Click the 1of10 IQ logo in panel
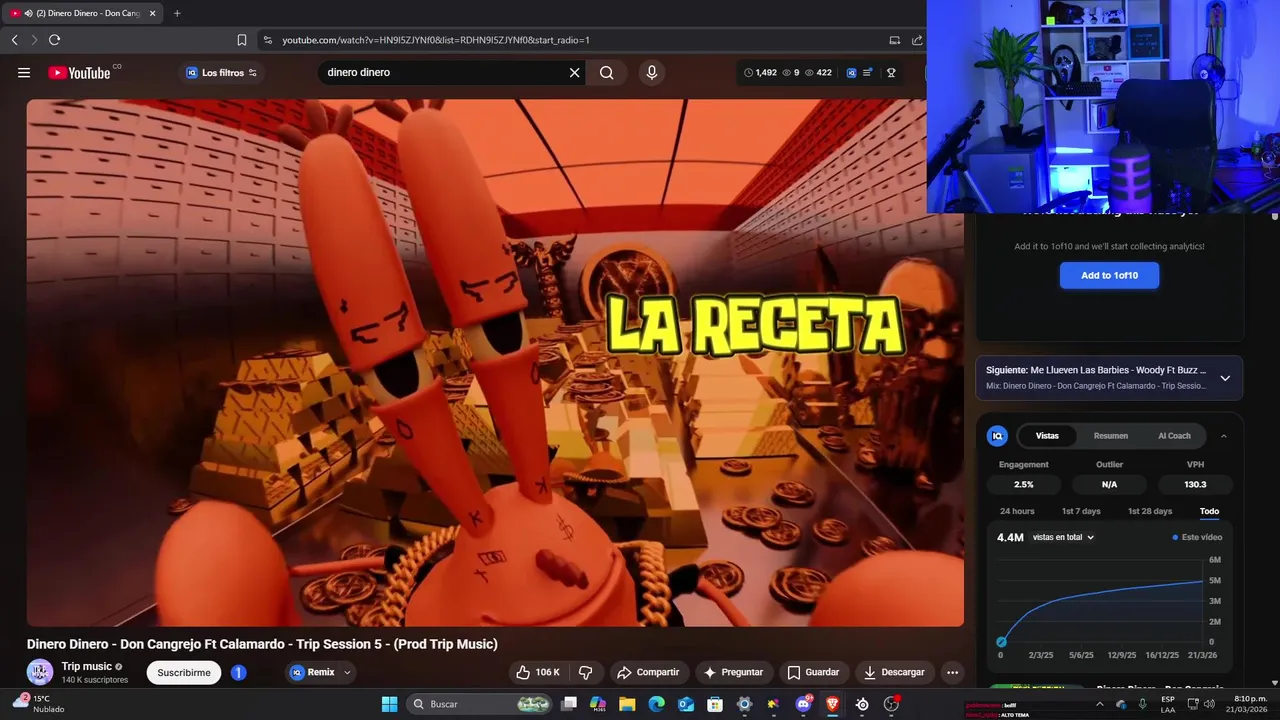The height and width of the screenshot is (720, 1280). (x=997, y=436)
